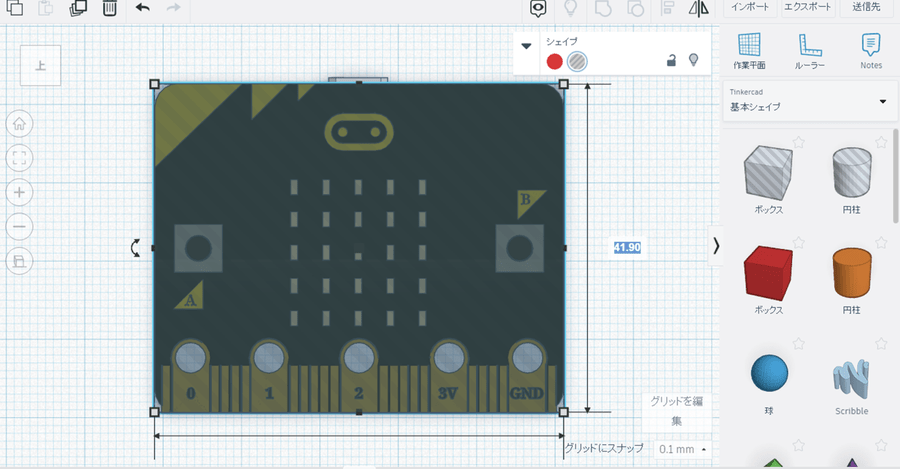Screen dimensions: 900x469
Task: Toggle the lock on the shape
Action: click(x=672, y=61)
